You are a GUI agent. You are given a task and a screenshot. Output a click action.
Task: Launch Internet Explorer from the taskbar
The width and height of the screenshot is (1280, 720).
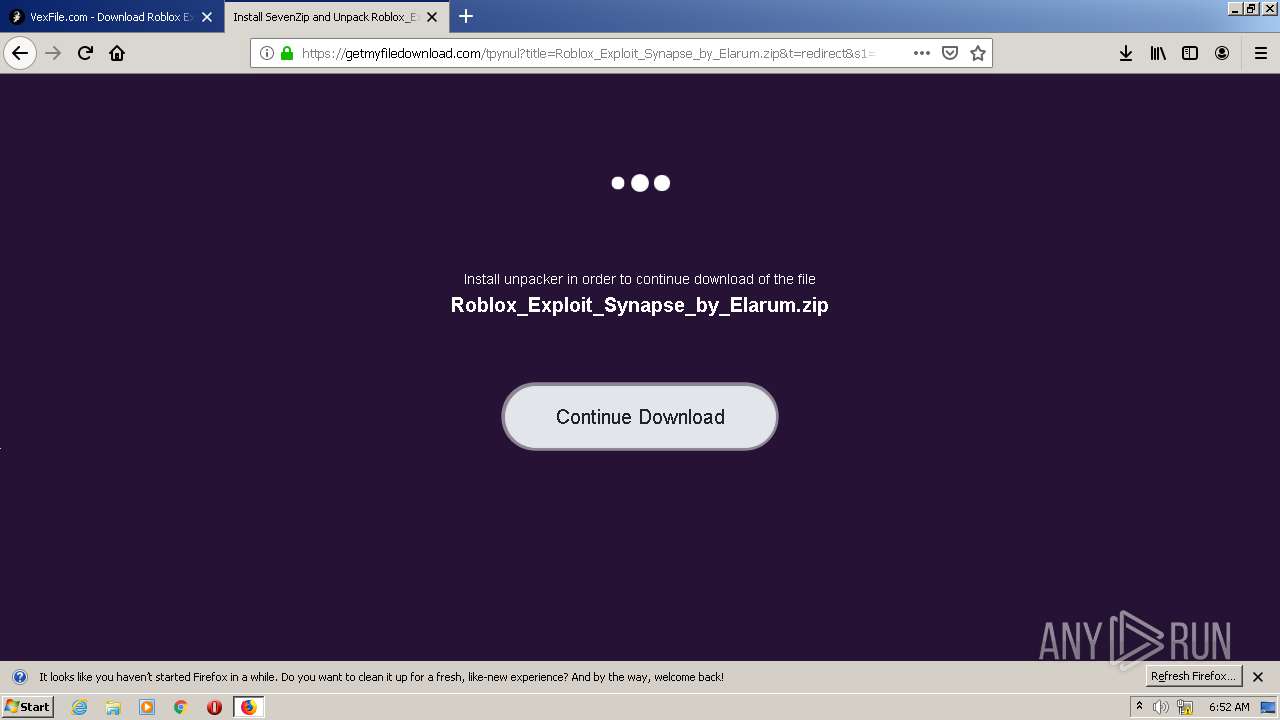tap(80, 707)
